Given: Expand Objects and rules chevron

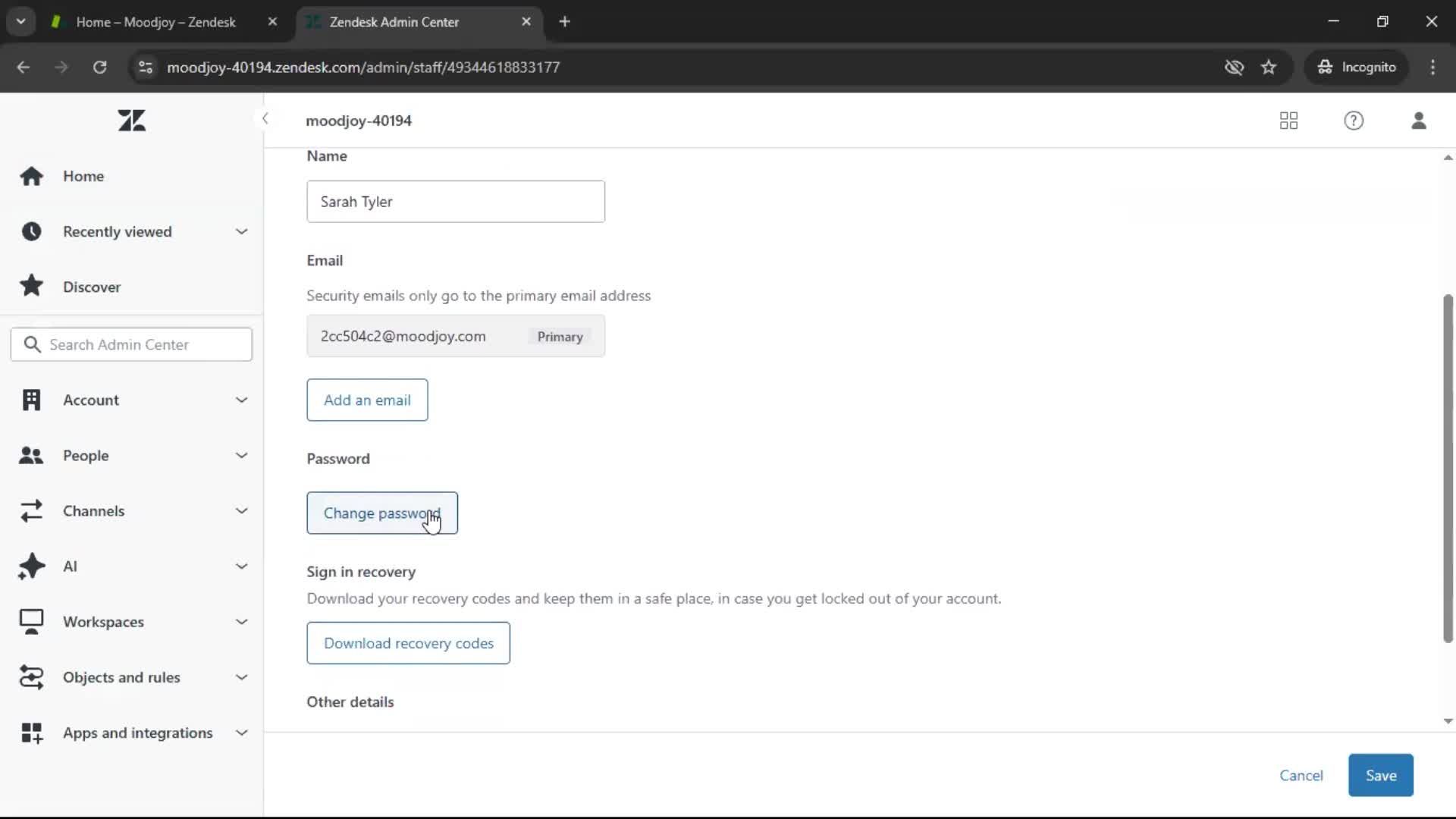Looking at the screenshot, I should point(241,676).
